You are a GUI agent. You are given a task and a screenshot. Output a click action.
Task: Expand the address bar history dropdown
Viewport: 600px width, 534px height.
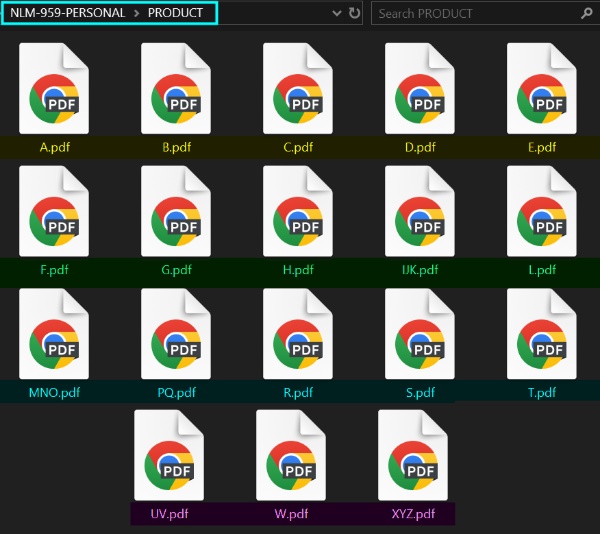click(x=335, y=14)
